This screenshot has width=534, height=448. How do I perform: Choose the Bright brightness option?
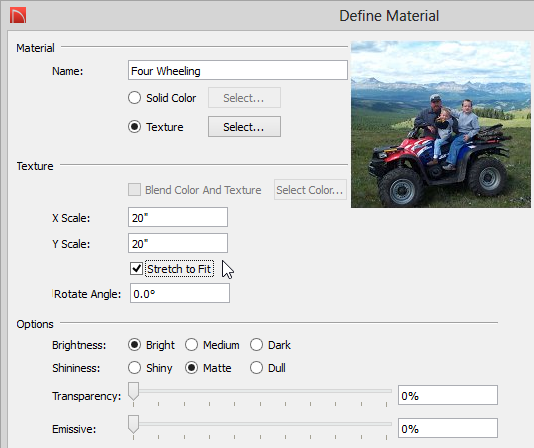(x=135, y=345)
